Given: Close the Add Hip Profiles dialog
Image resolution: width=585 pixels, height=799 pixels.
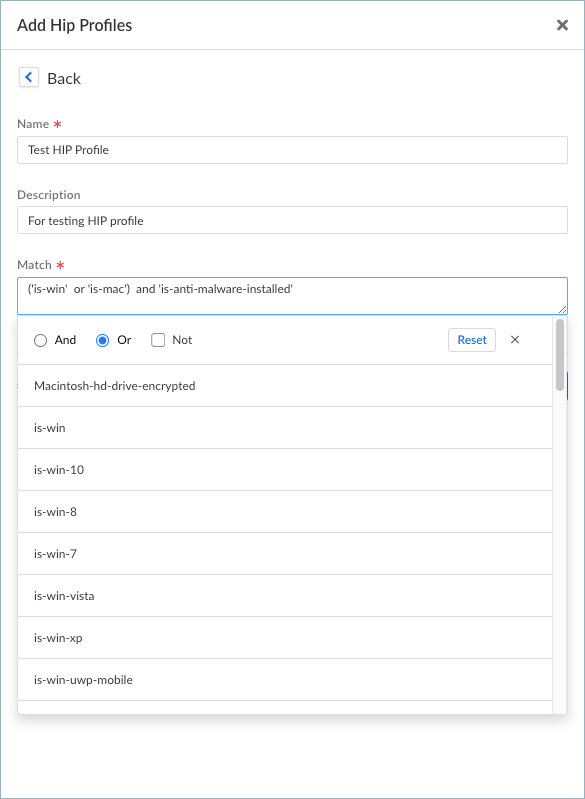Looking at the screenshot, I should tap(562, 25).
